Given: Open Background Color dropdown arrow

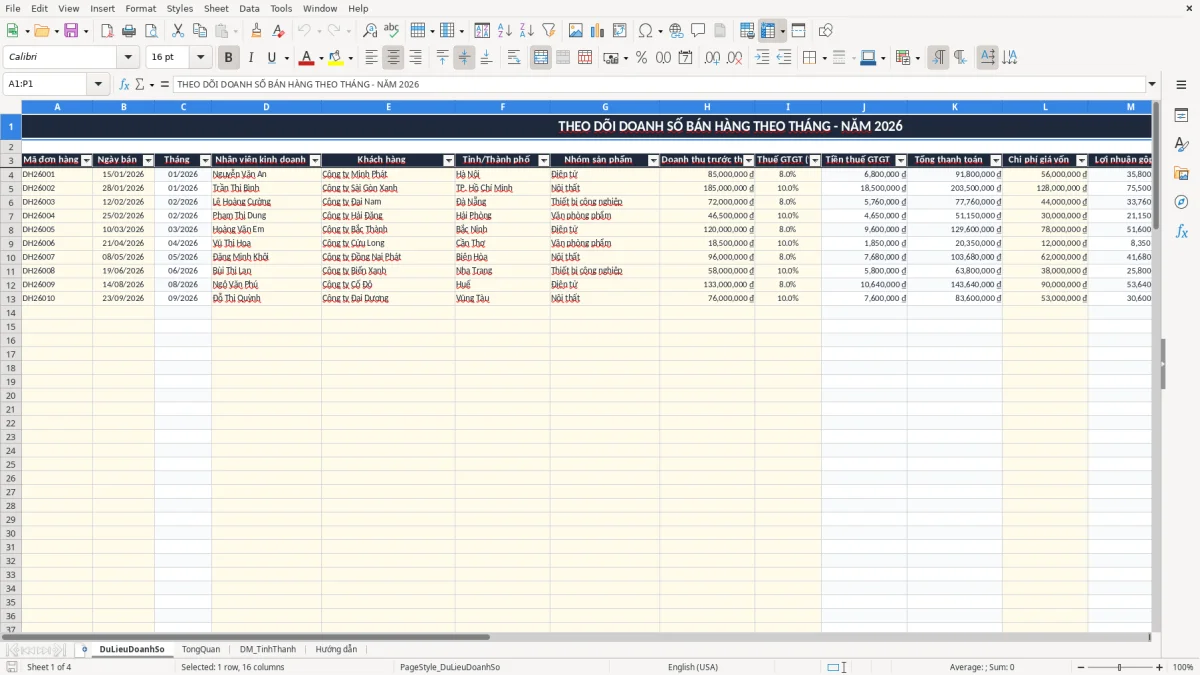Looking at the screenshot, I should pyautogui.click(x=351, y=58).
